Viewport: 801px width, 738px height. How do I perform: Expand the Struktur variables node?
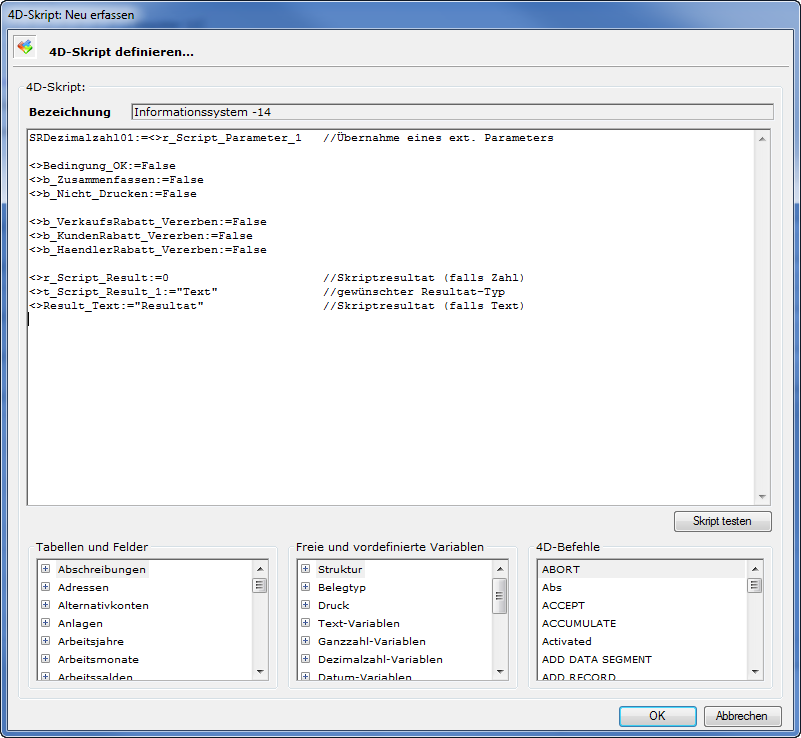[x=305, y=569]
